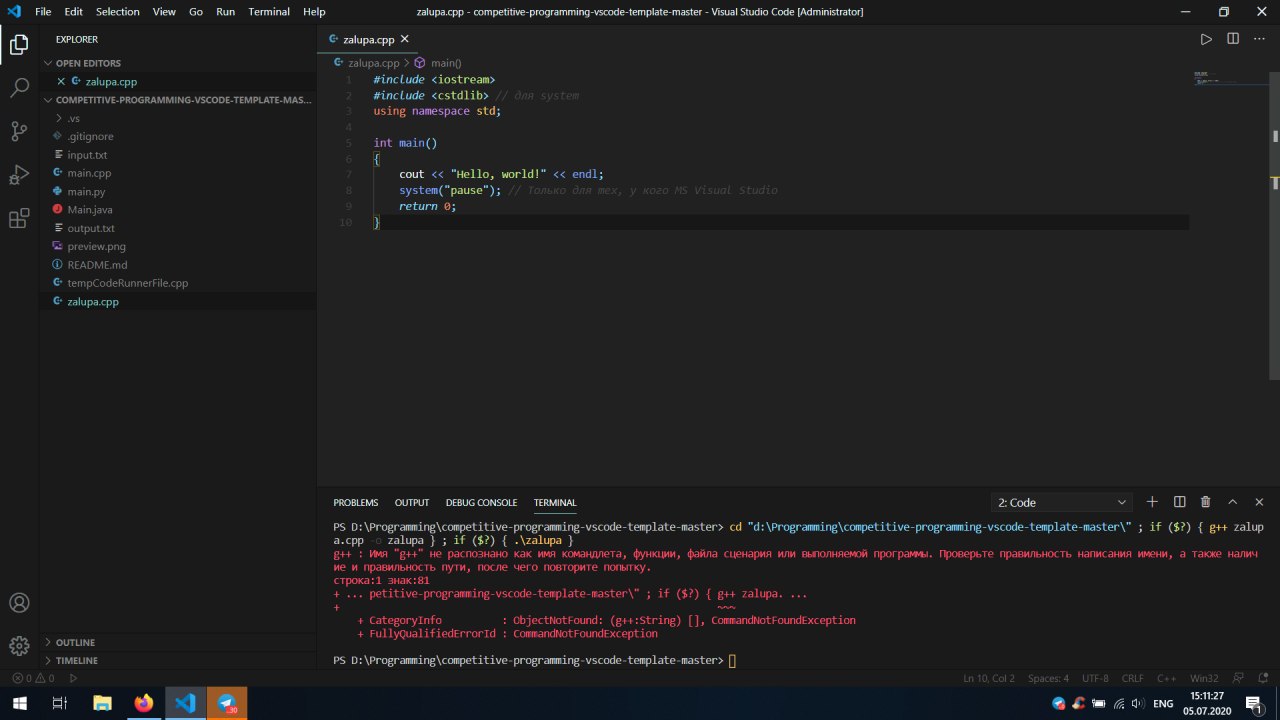1280x720 pixels.
Task: Open the Manage gear menu
Action: point(19,646)
